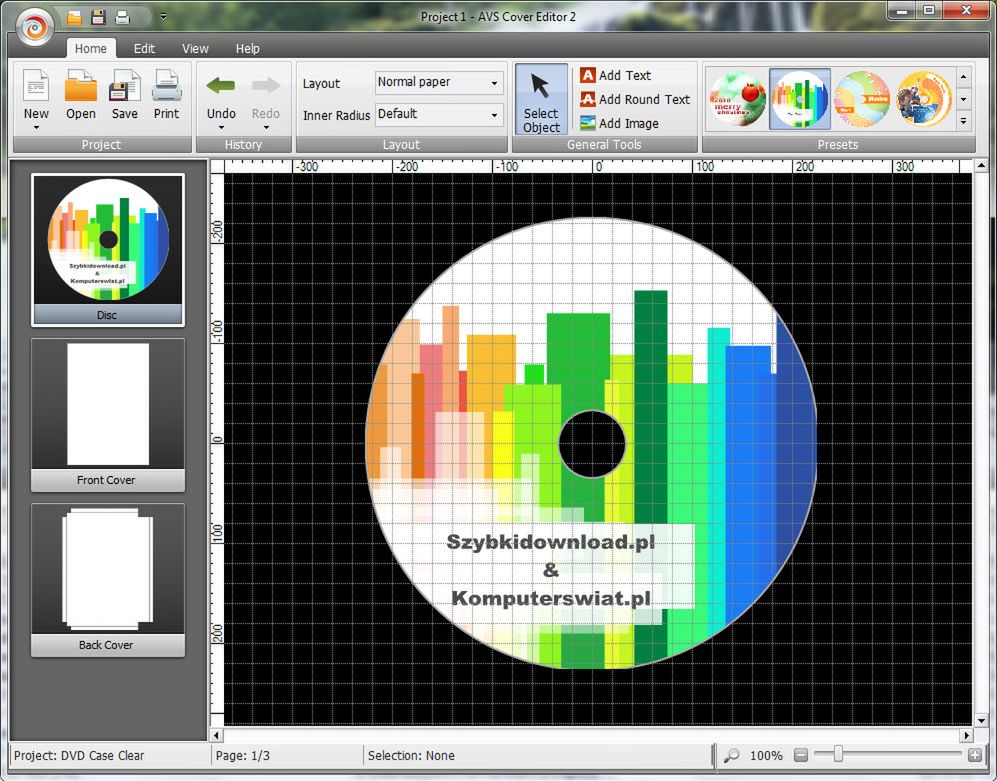The image size is (997, 781).
Task: Click the quick access Open folder icon
Action: point(75,17)
